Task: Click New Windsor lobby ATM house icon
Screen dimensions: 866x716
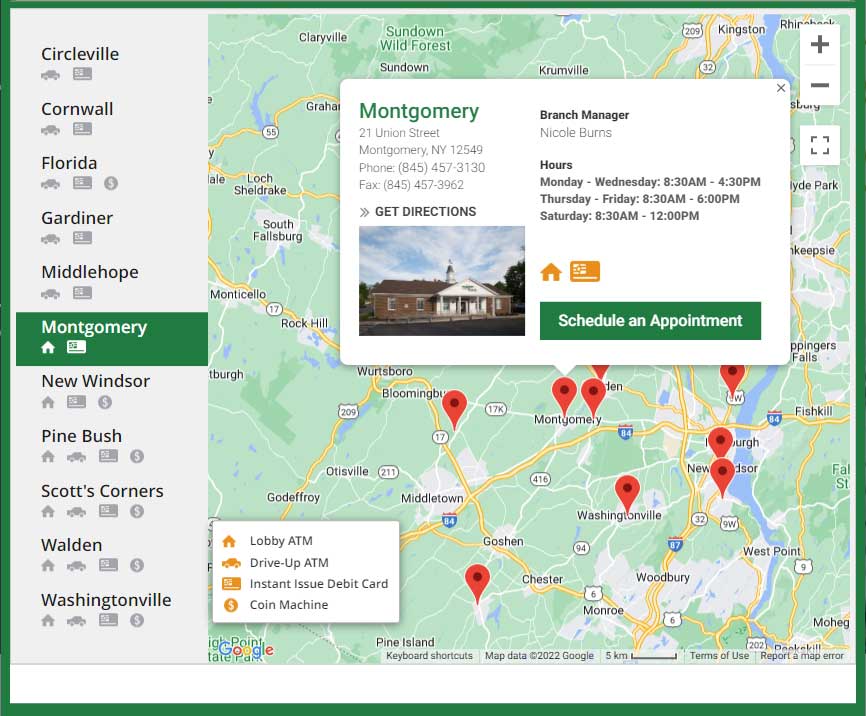Action: (x=48, y=402)
